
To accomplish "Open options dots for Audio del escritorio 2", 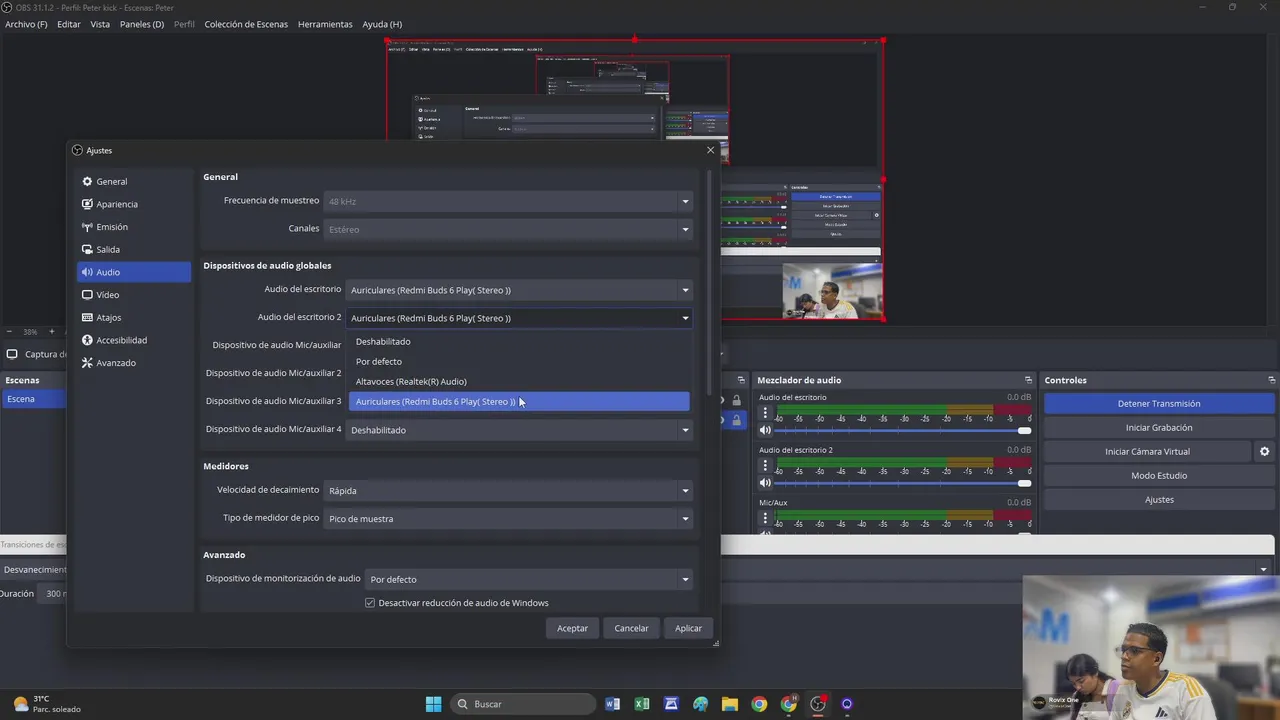I will tap(765, 466).
